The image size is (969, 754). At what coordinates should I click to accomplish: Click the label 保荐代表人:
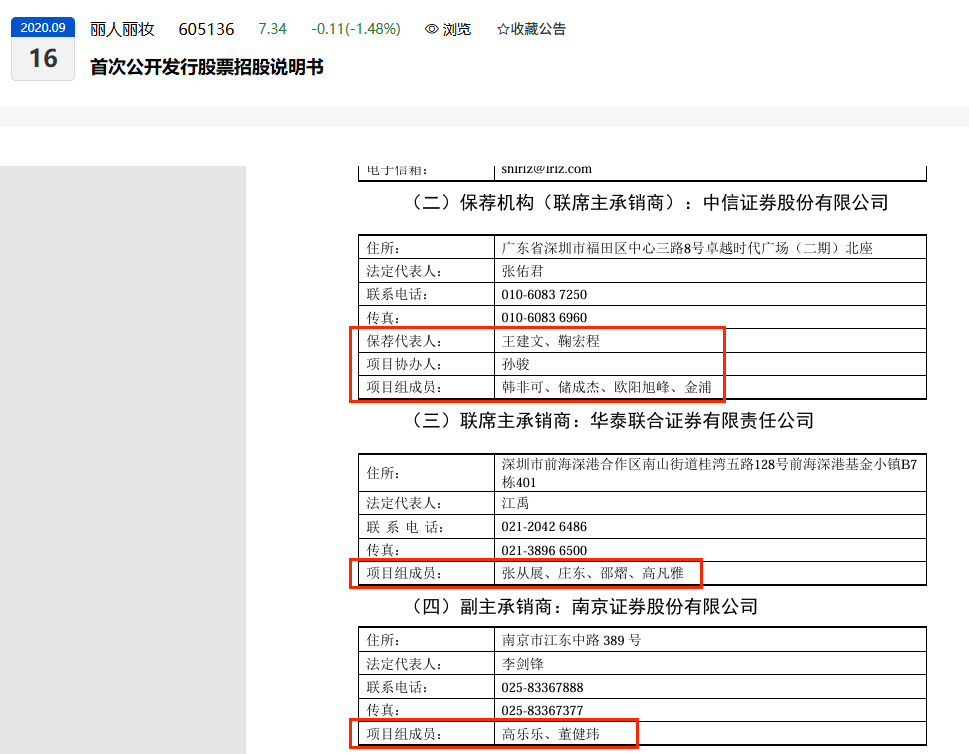click(x=404, y=341)
